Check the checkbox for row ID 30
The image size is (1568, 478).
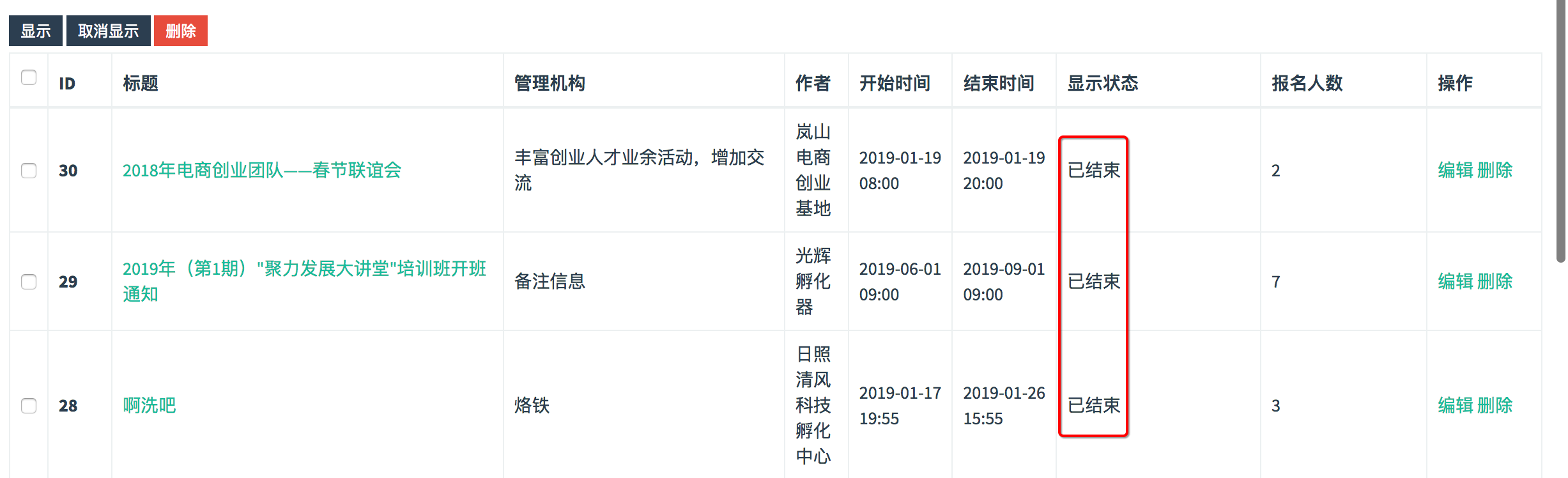click(28, 171)
